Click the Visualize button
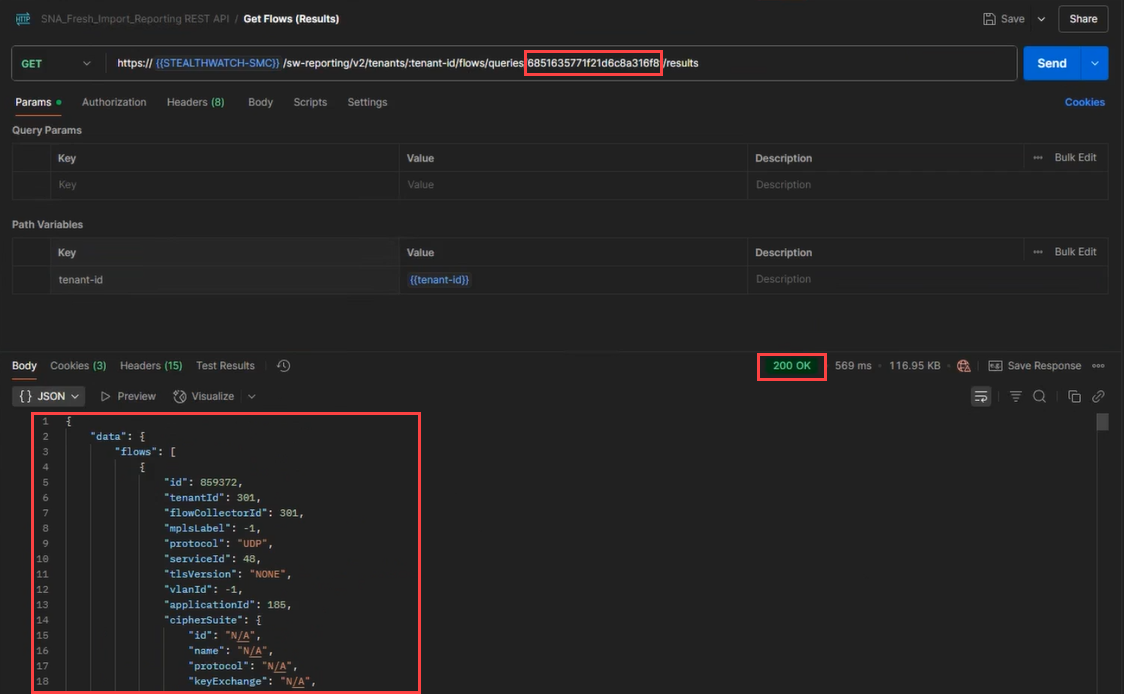1124x694 pixels. 204,397
